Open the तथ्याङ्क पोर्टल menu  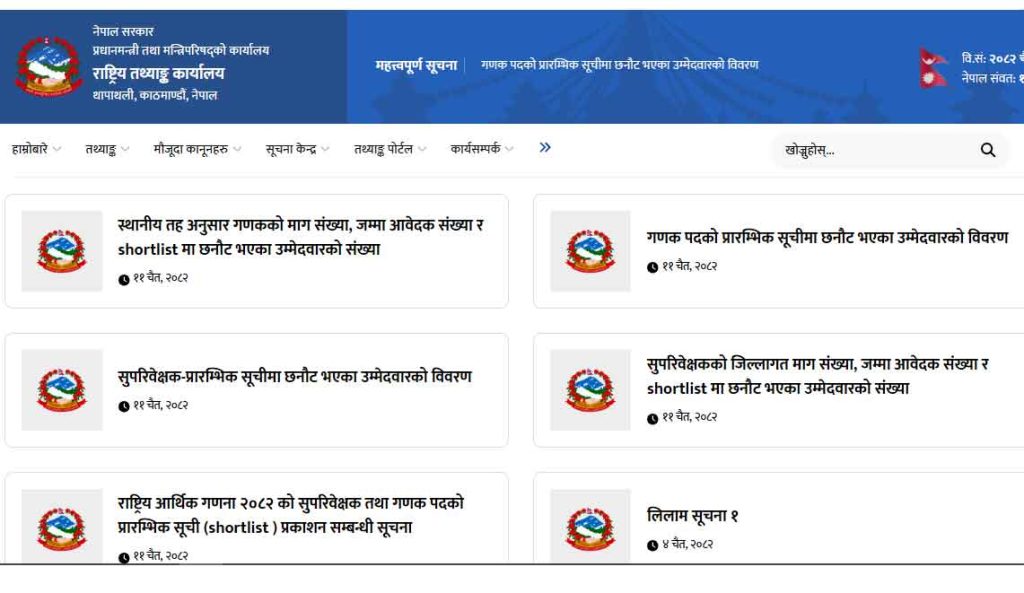click(x=390, y=149)
